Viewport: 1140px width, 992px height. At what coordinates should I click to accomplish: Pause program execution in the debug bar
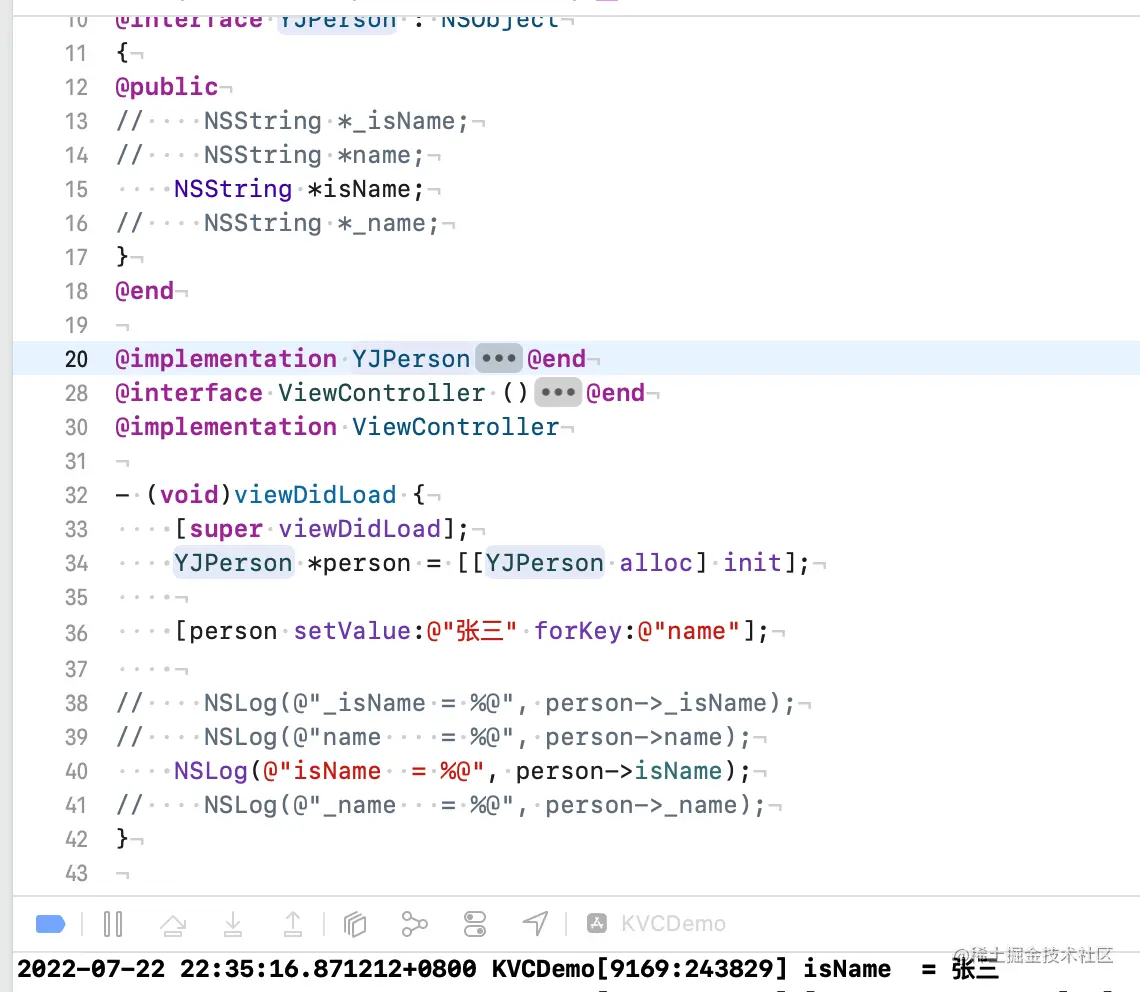(113, 923)
